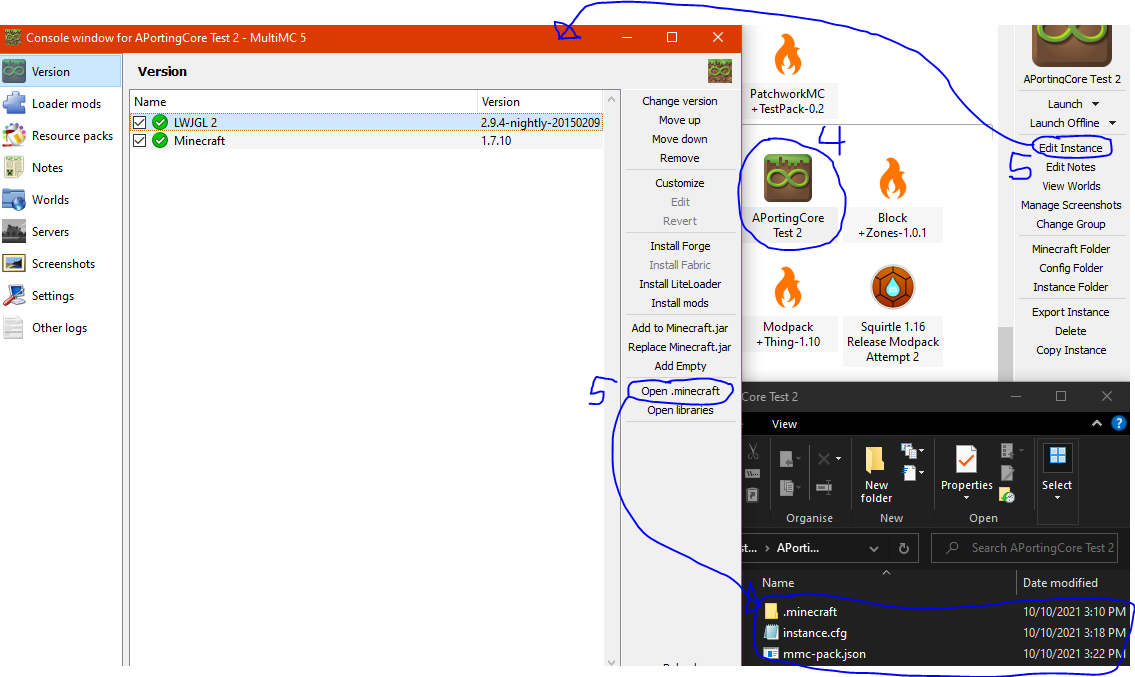Click component list vertical scrollbar
The height and width of the screenshot is (677, 1135).
(x=612, y=380)
